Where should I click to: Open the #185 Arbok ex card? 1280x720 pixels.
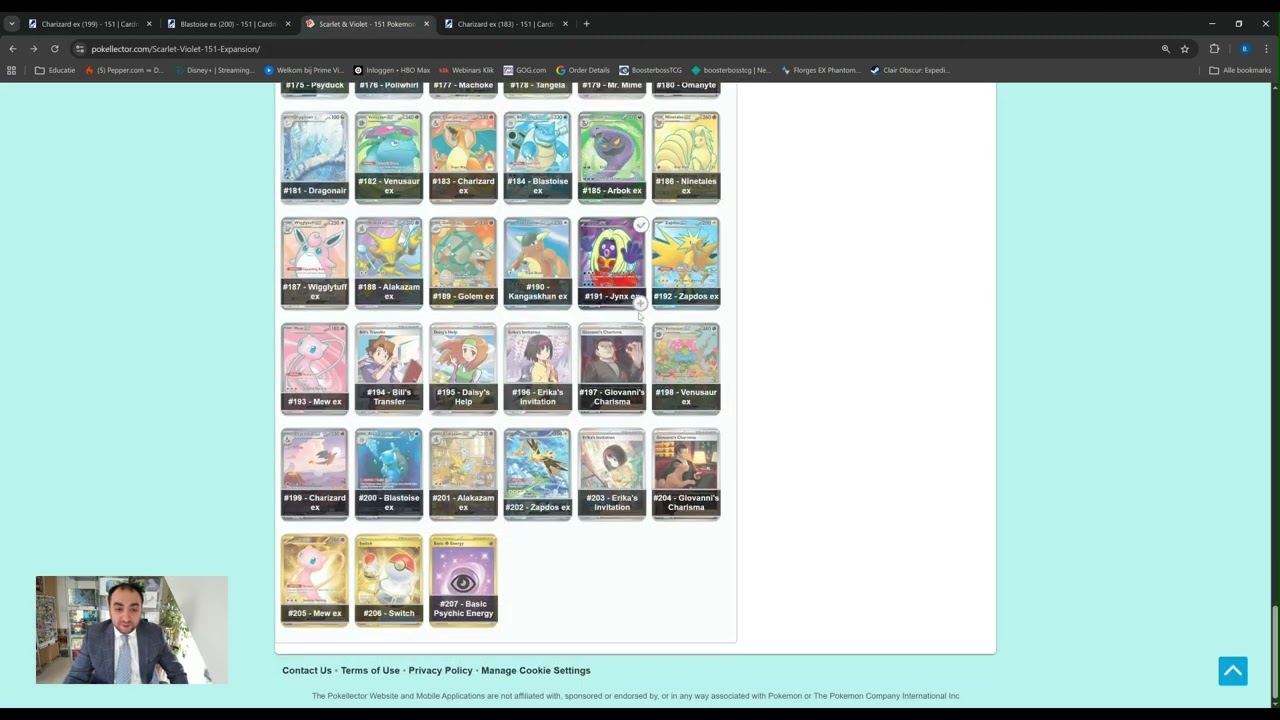click(612, 157)
